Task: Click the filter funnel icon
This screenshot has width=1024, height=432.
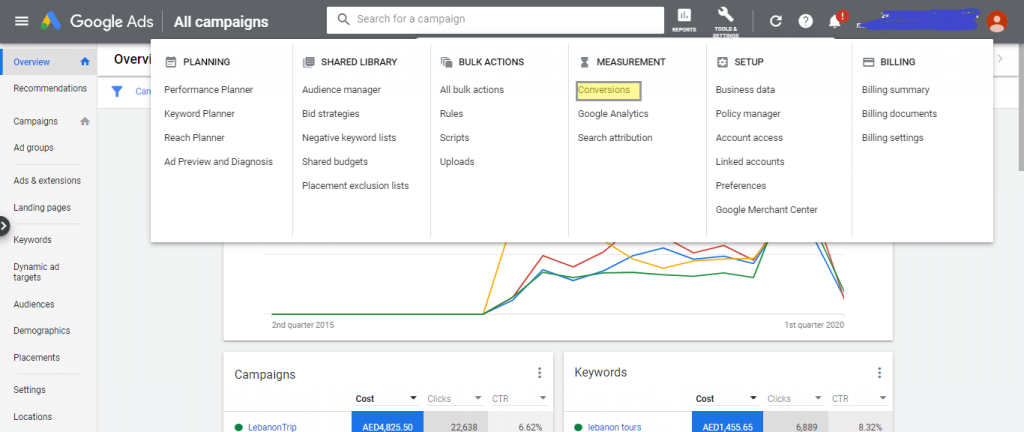Action: click(117, 91)
